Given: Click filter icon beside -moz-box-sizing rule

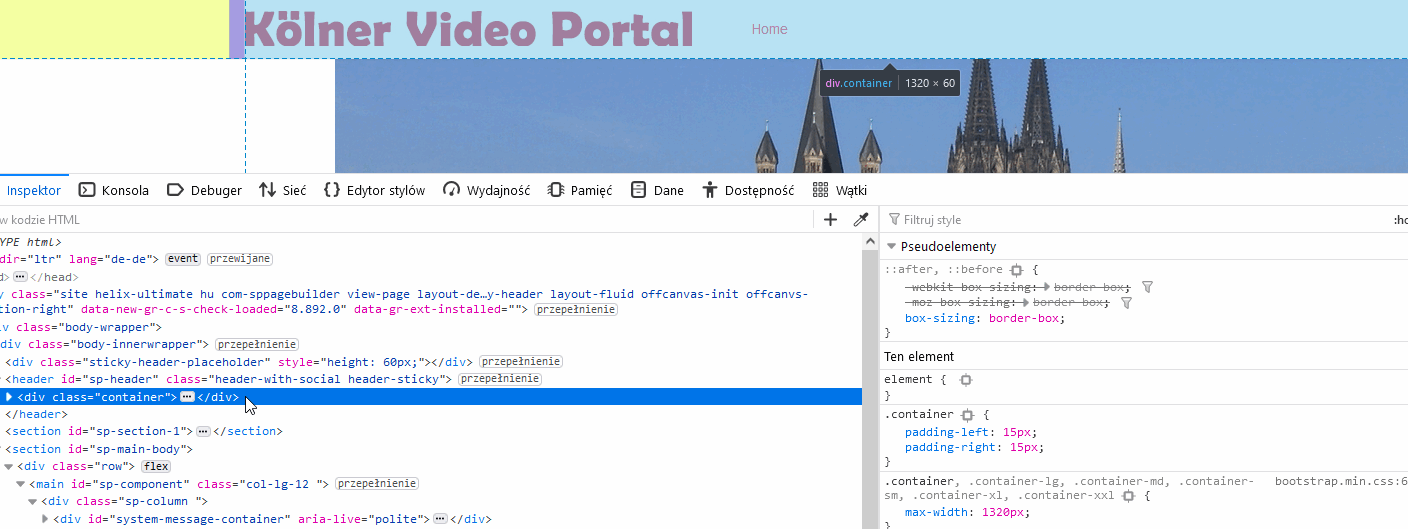Looking at the screenshot, I should click(1126, 302).
